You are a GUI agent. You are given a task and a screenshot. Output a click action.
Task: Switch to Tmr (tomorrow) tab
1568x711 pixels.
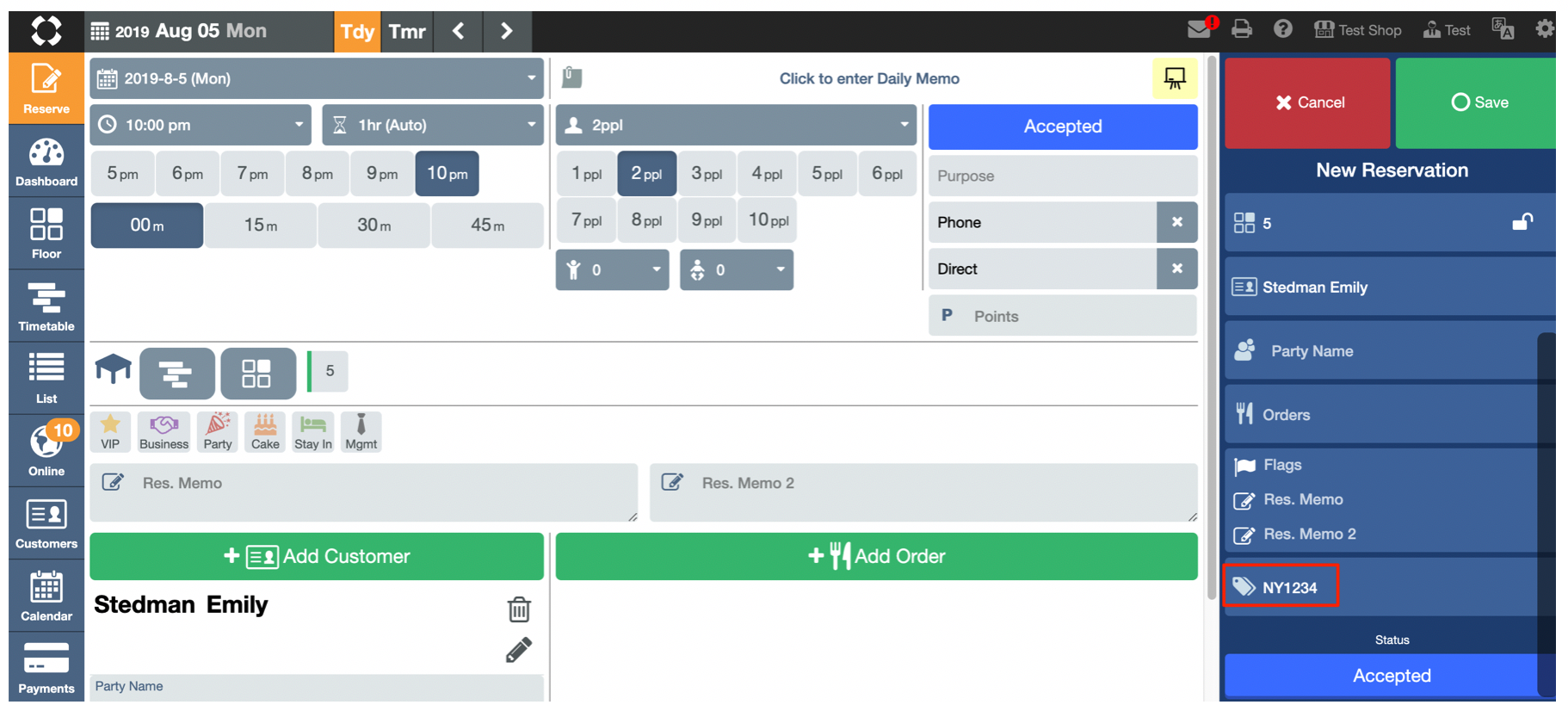407,32
